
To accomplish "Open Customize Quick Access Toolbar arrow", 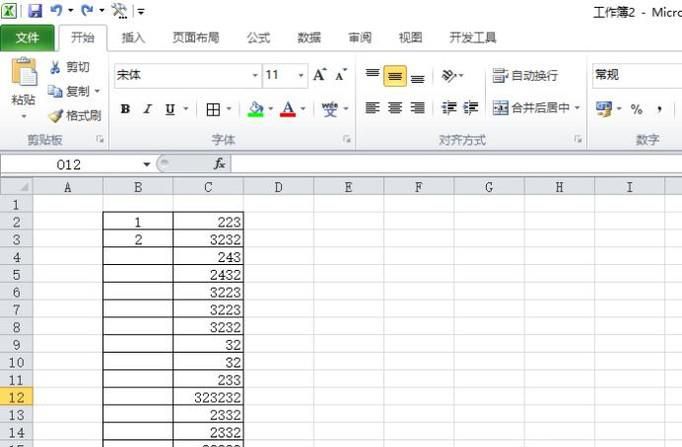I will tap(141, 12).
